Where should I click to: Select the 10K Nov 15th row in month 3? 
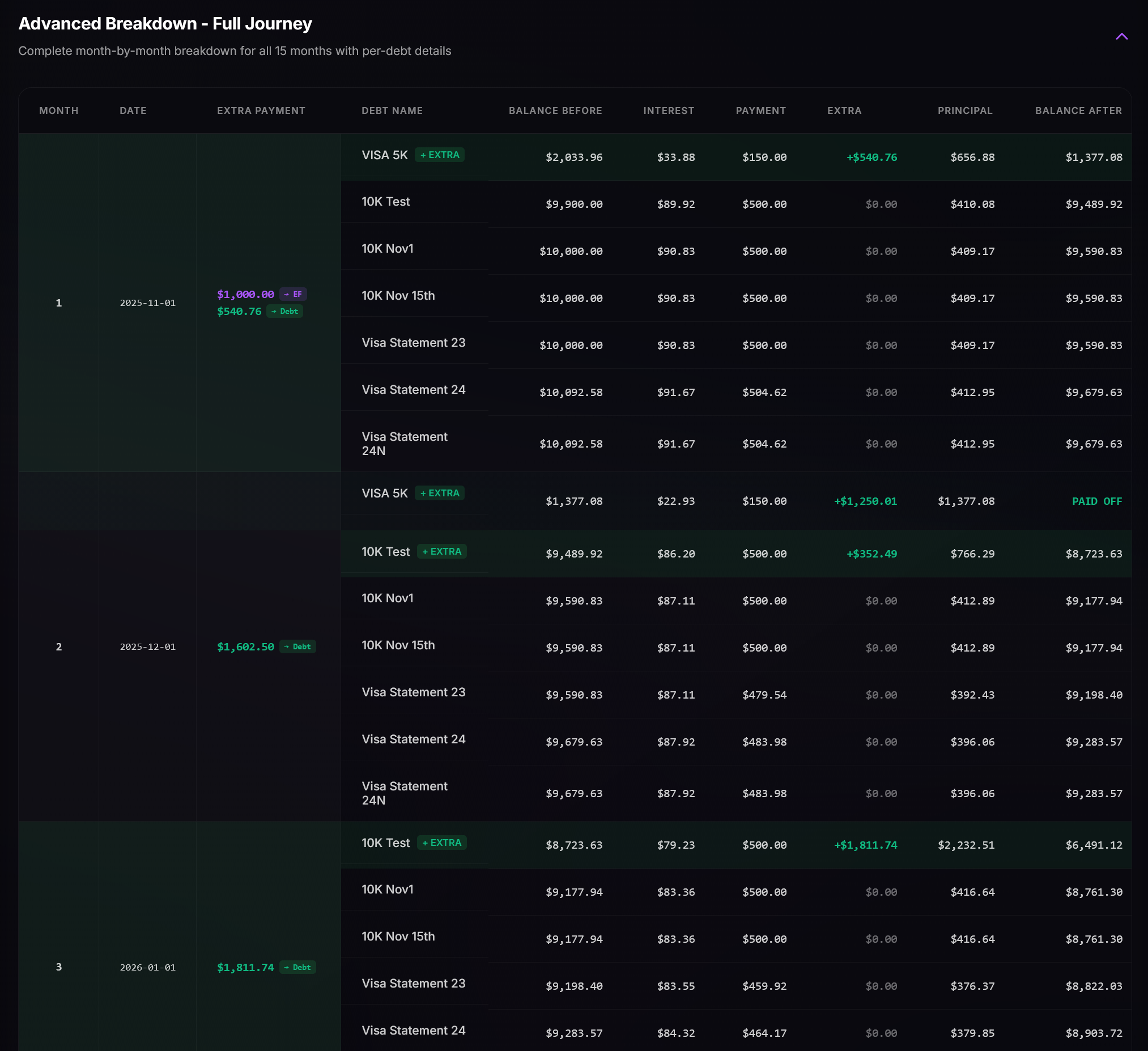(398, 936)
